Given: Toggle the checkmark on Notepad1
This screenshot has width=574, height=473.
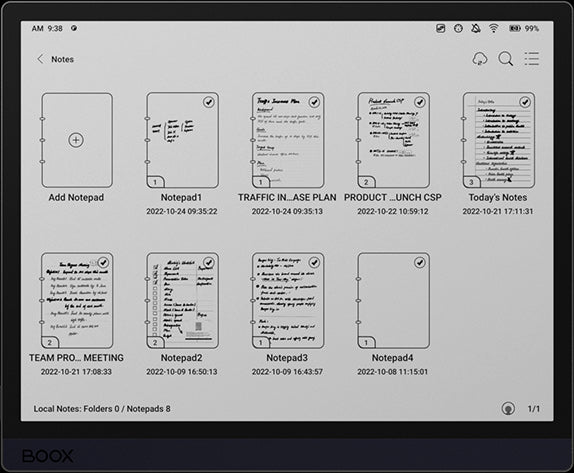Looking at the screenshot, I should [209, 102].
